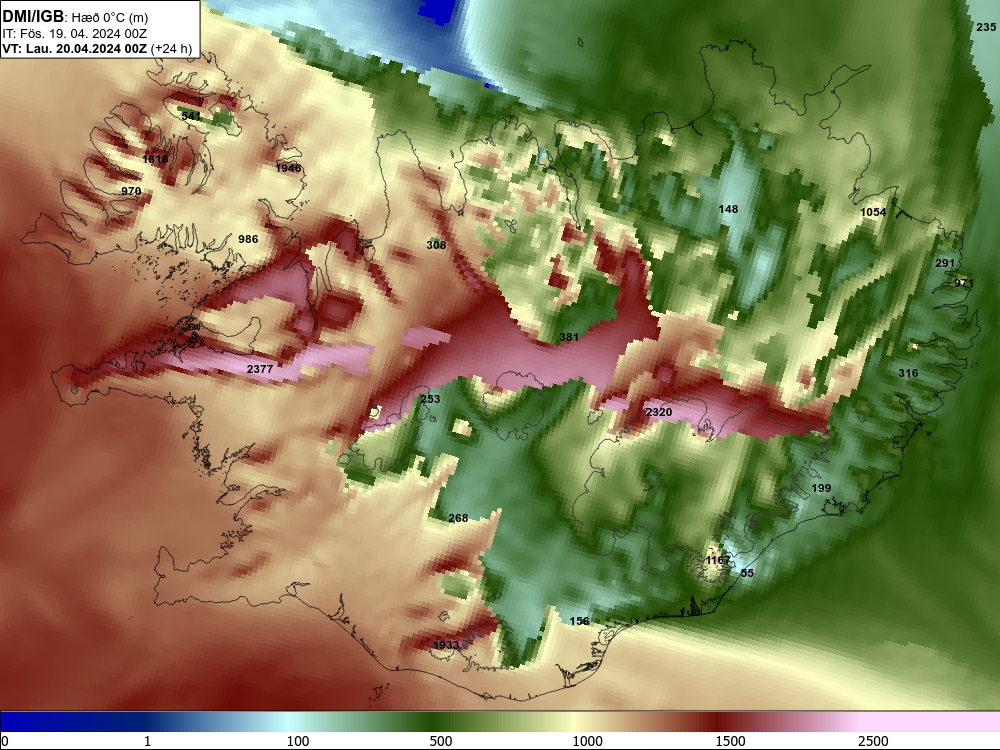Viewport: 1000px width, 750px height.
Task: Click the 308 value on the map
Action: (x=436, y=245)
